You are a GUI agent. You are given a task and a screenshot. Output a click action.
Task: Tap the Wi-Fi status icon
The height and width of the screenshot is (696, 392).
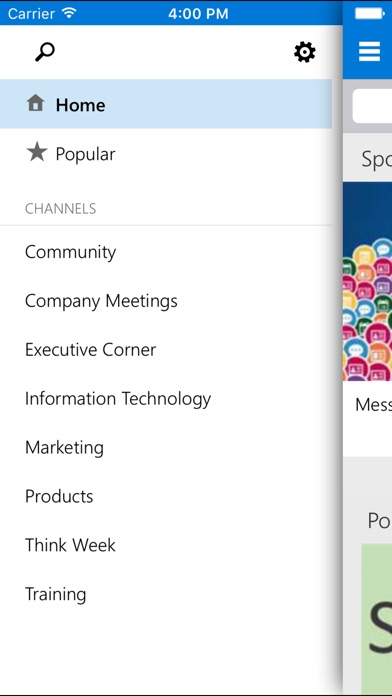(69, 13)
